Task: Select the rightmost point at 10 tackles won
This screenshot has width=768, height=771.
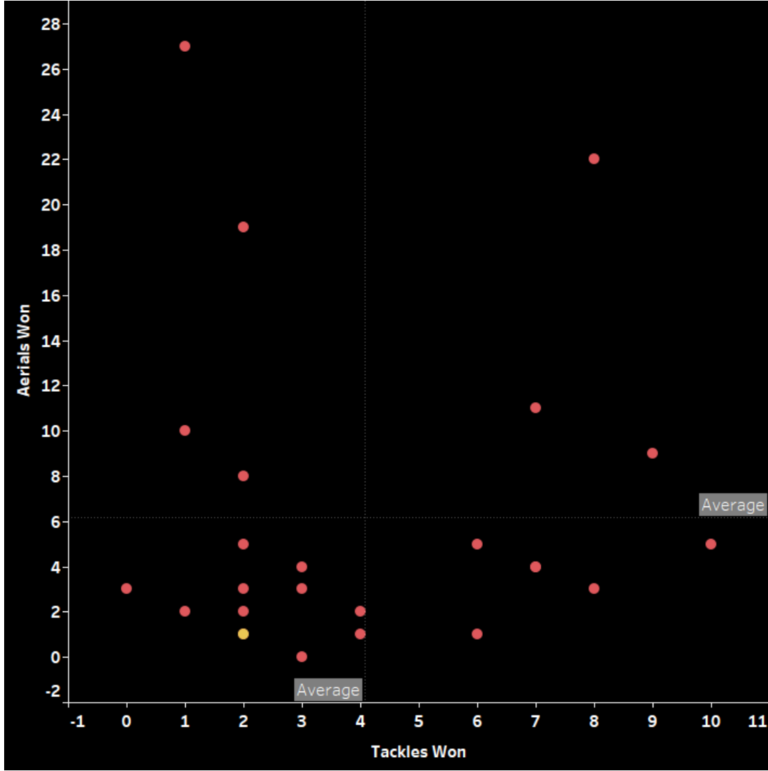Action: tap(711, 544)
